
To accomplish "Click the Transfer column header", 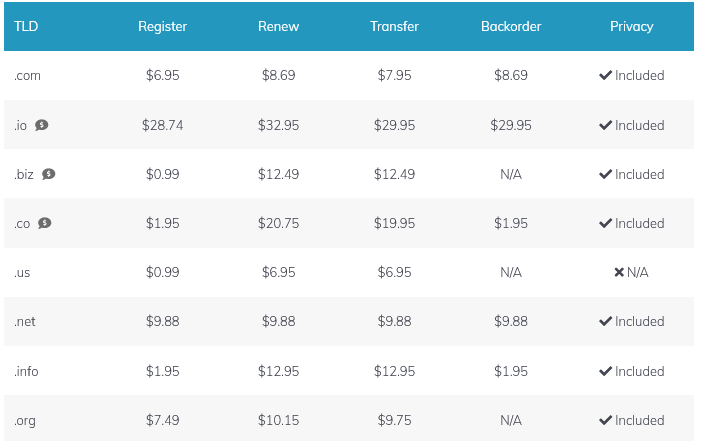I will pos(394,26).
